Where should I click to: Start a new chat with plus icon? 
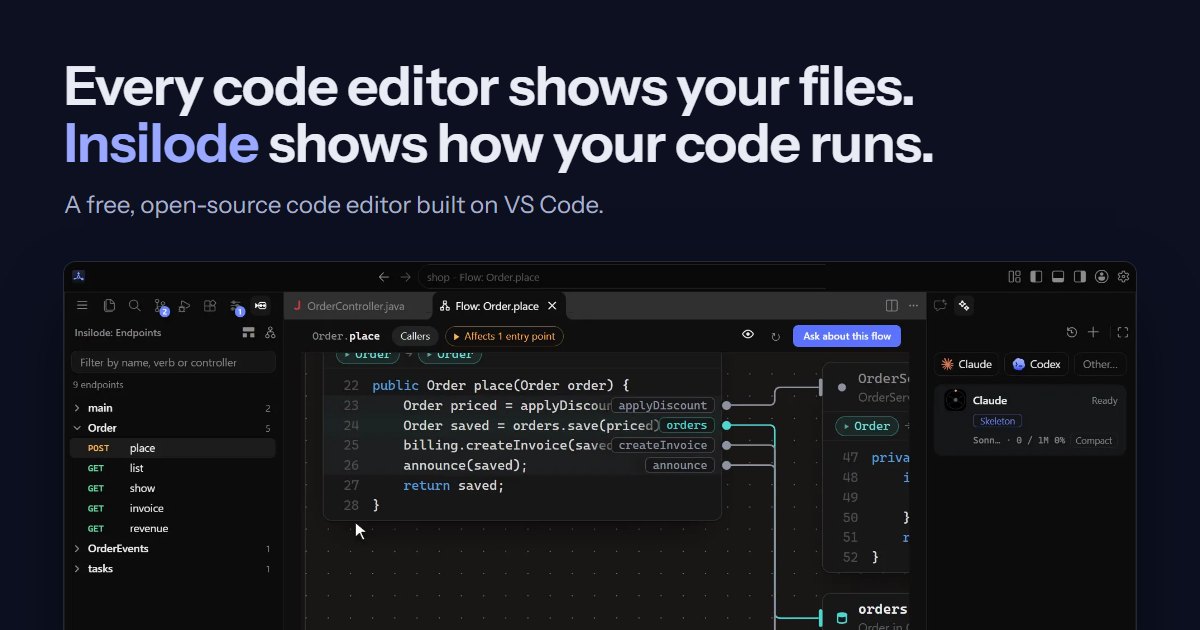point(1093,332)
